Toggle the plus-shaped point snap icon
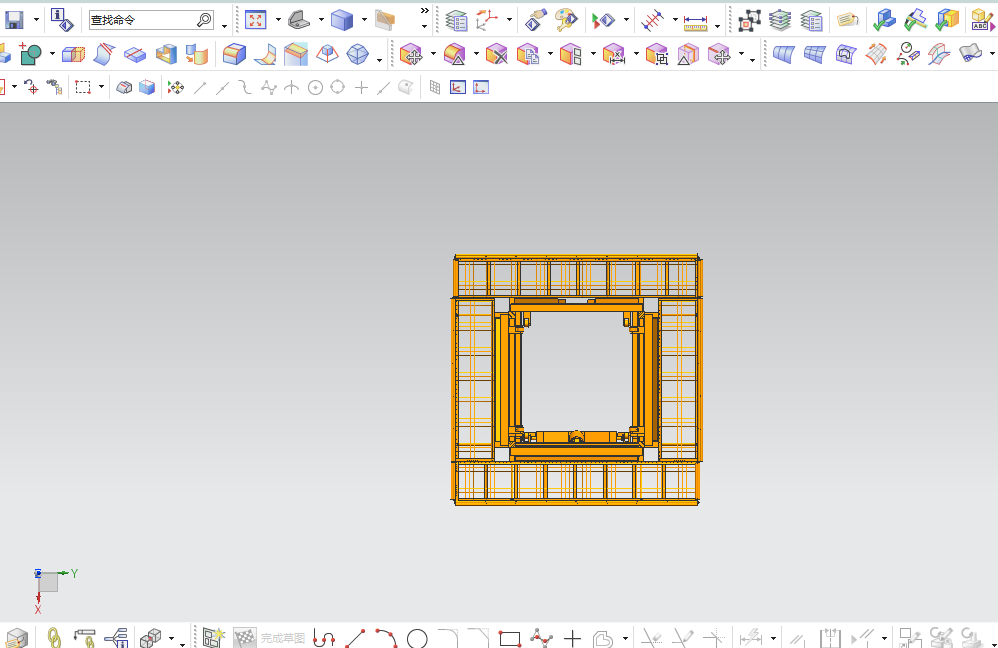Viewport: 998px width, 648px height. (361, 88)
